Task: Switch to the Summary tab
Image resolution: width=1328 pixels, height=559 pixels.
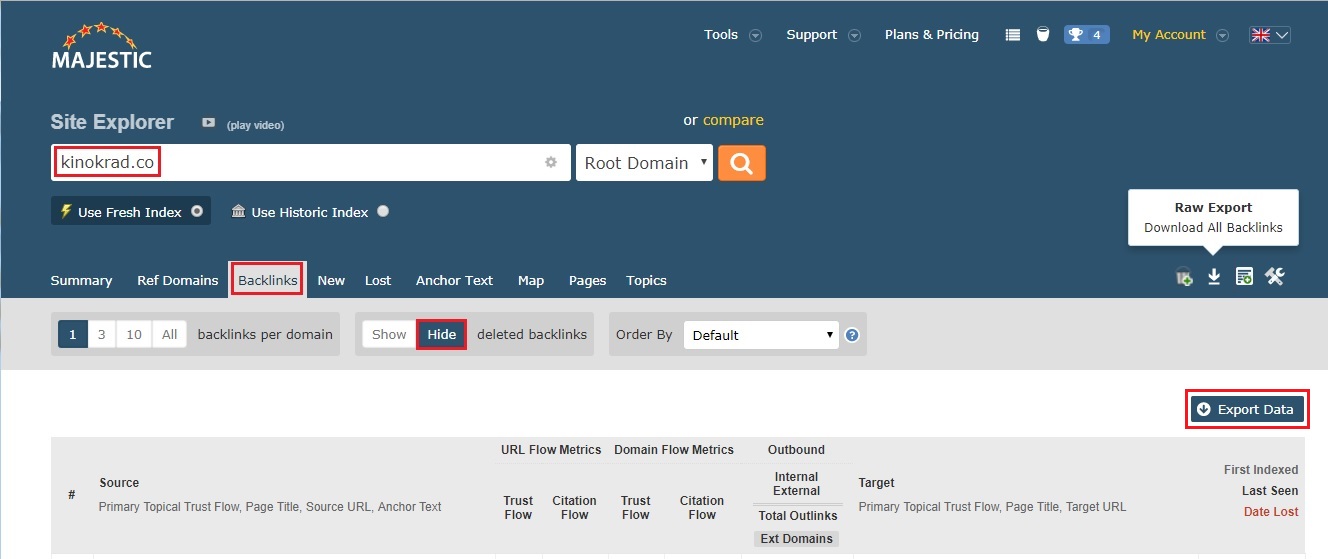Action: [x=81, y=281]
